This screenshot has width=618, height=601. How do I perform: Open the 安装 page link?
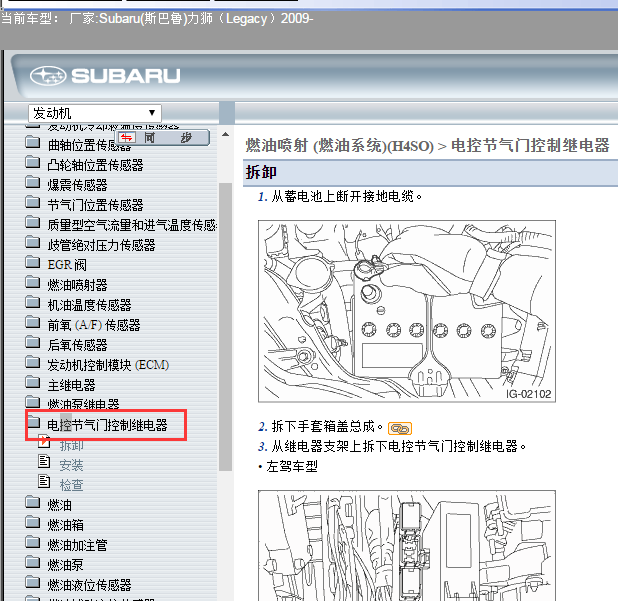click(71, 465)
